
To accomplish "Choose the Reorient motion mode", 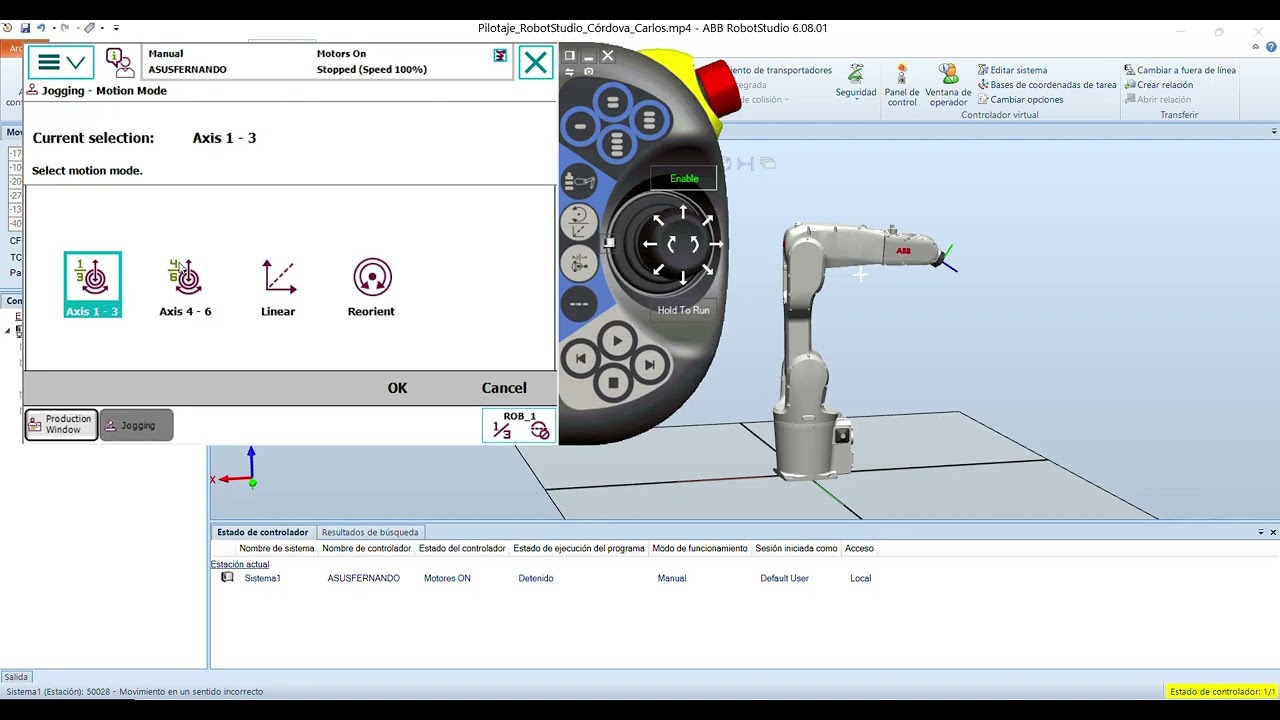I will click(371, 287).
